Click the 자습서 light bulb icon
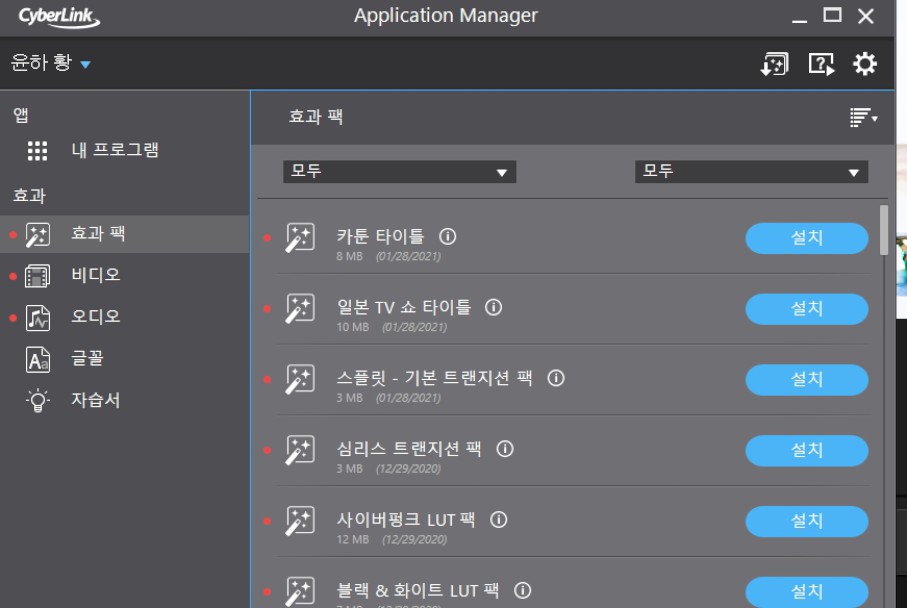 pyautogui.click(x=38, y=400)
